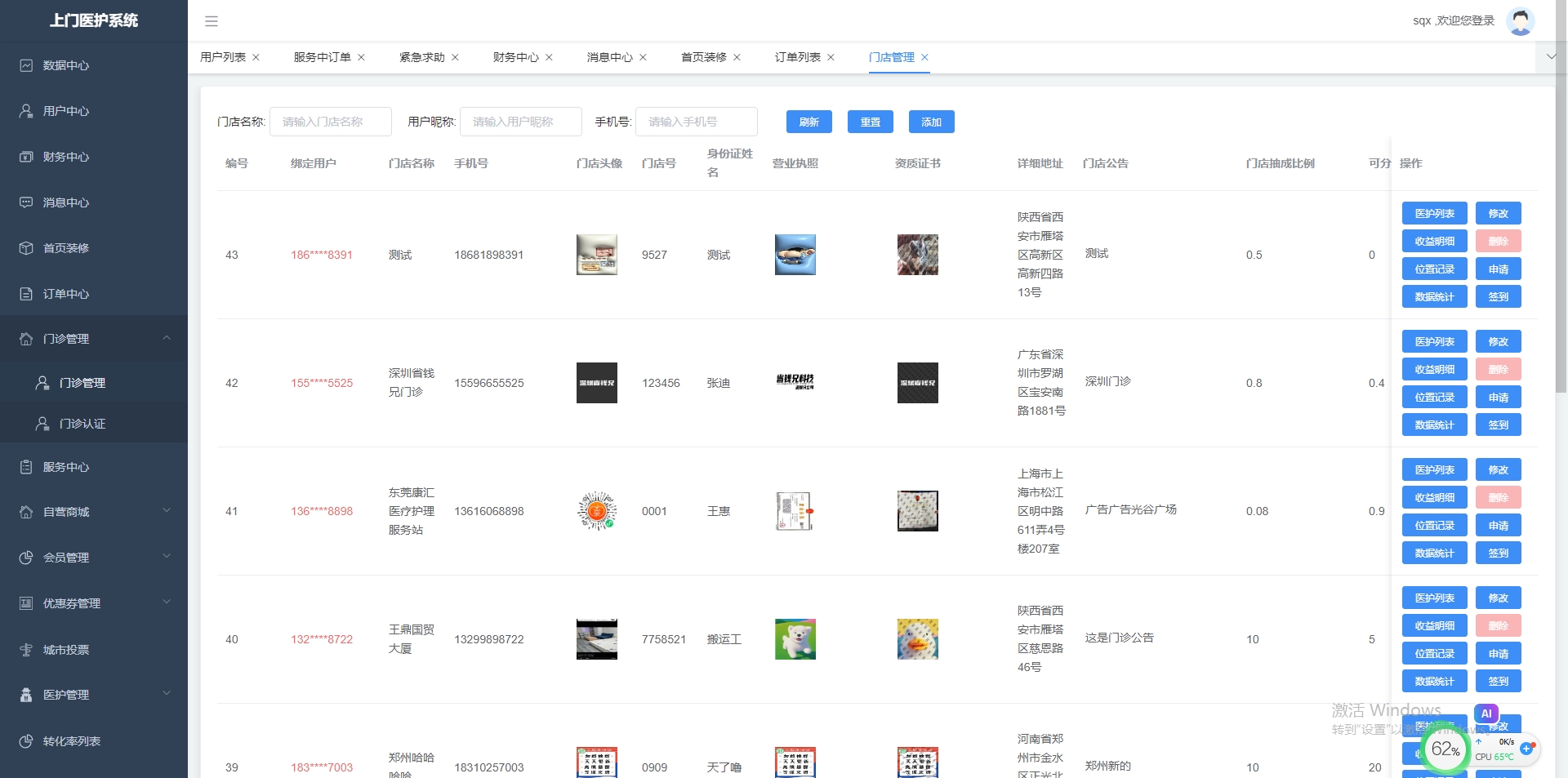
Task: Focus the 手机号 input field
Action: (697, 122)
